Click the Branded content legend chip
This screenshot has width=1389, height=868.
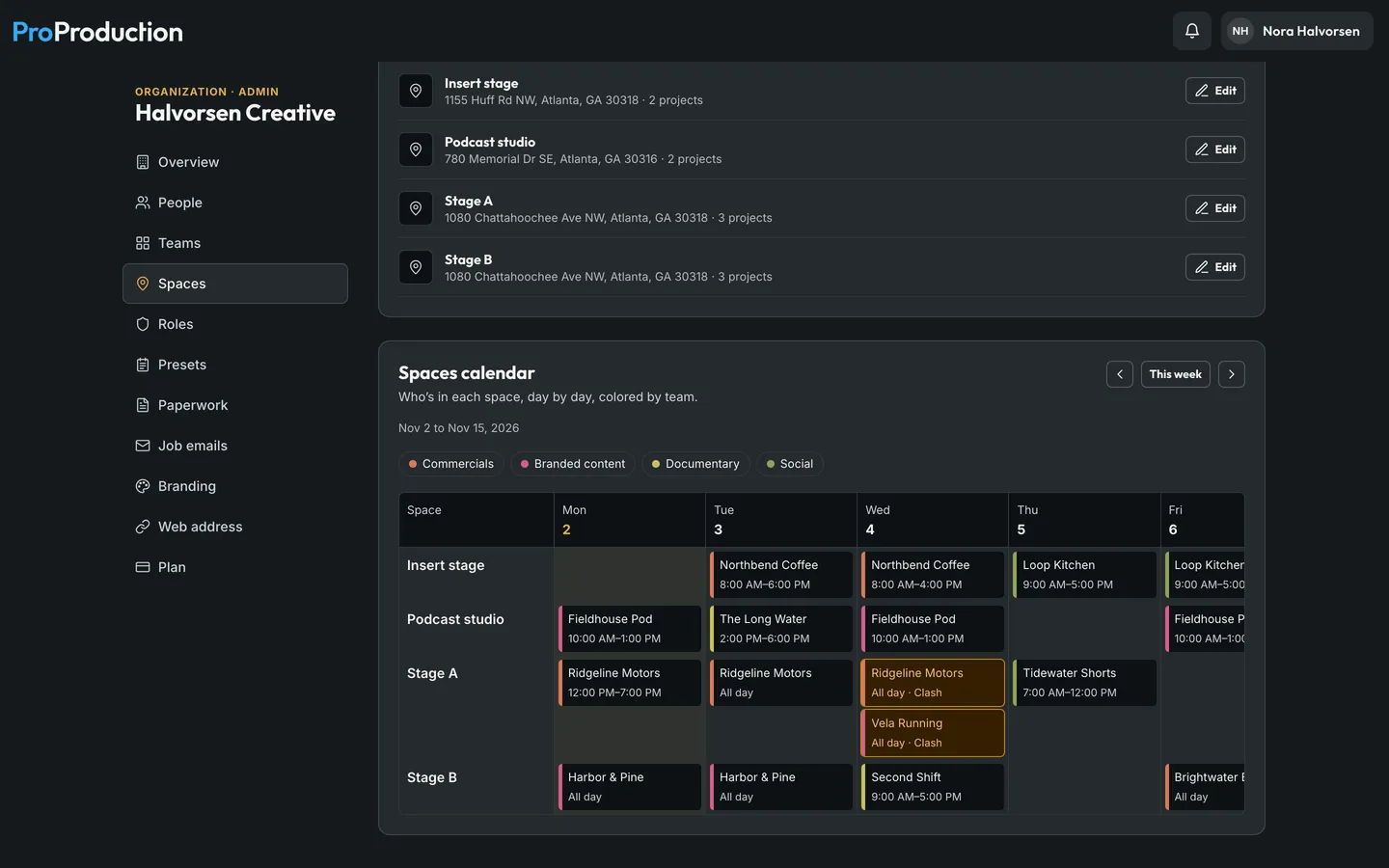[x=573, y=464]
